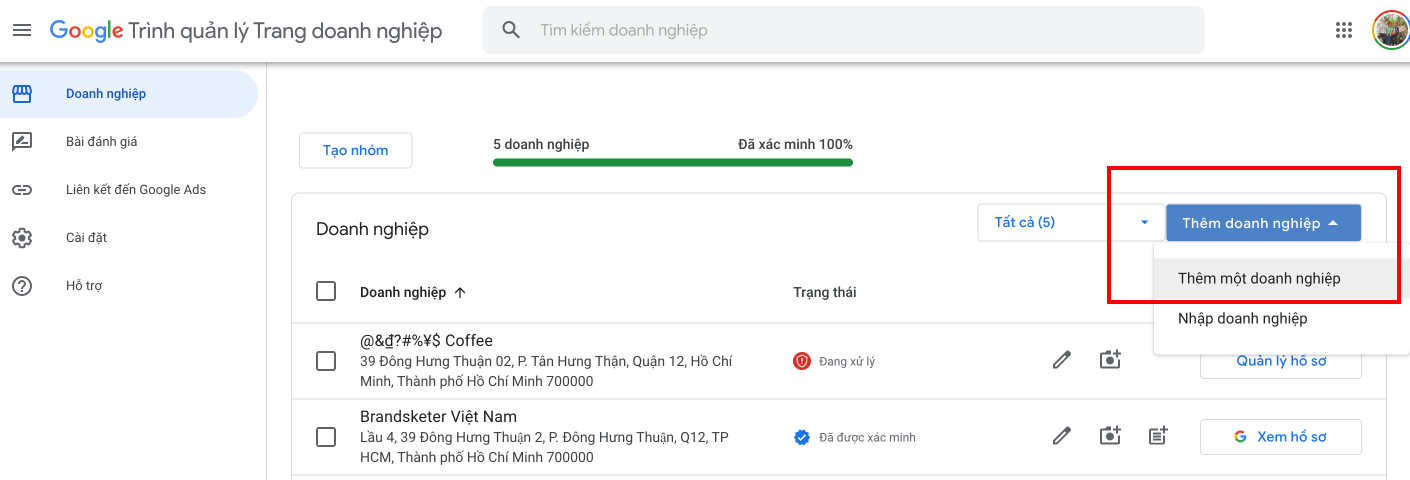Image resolution: width=1410 pixels, height=480 pixels.
Task: Add photo to the @&₫?#%¥$ Coffee listing
Action: pos(1110,360)
